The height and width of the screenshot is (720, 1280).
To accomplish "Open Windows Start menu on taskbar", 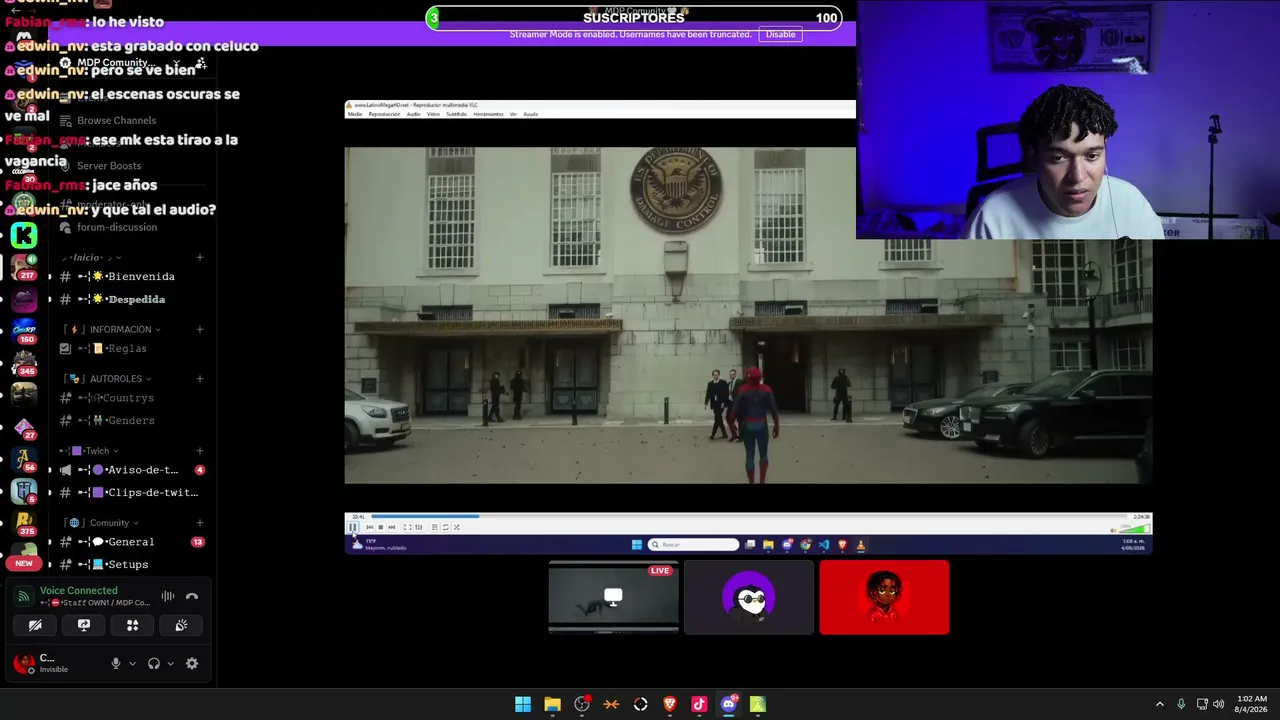I will click(x=523, y=704).
